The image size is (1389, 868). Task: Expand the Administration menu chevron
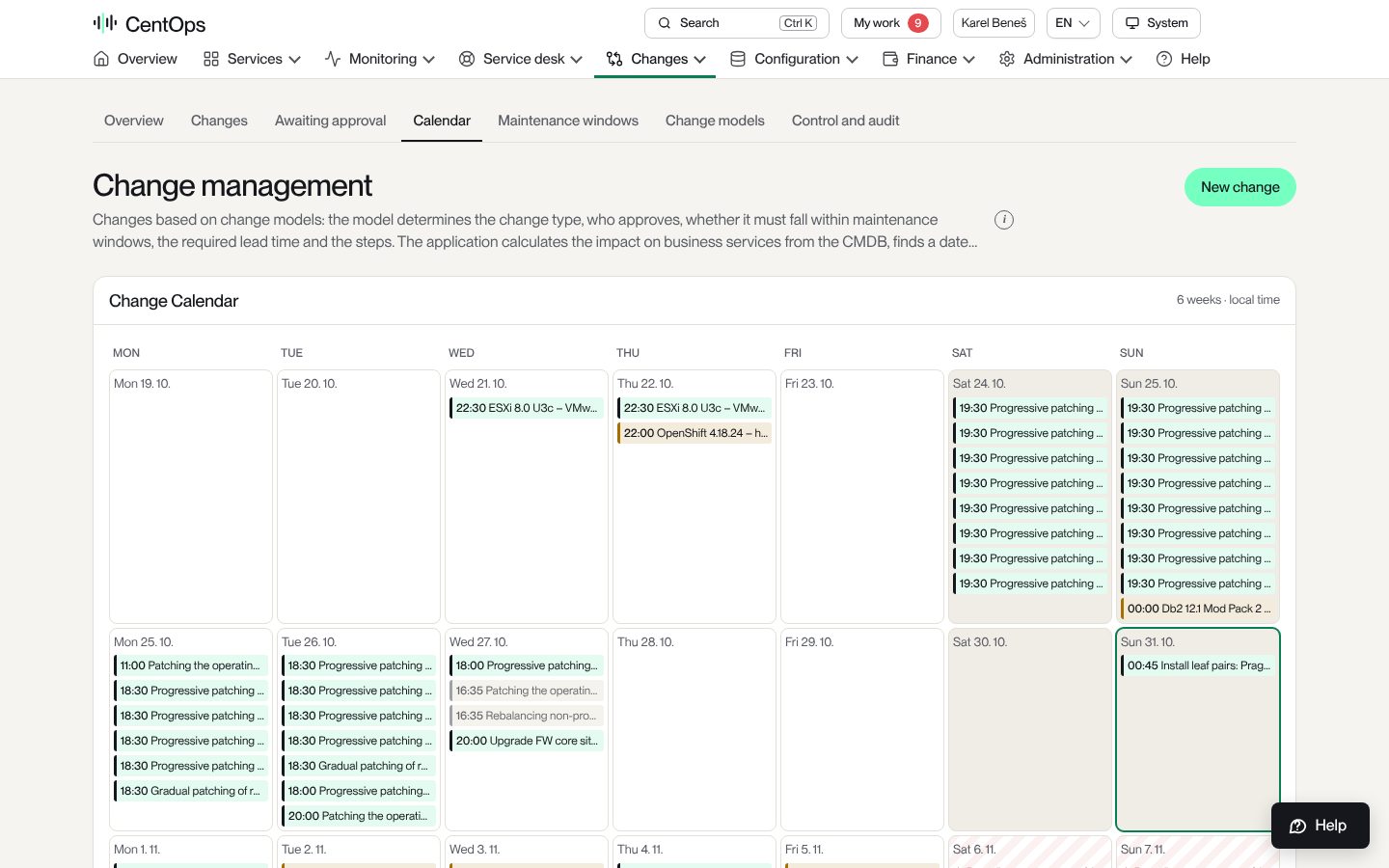coord(1127,59)
